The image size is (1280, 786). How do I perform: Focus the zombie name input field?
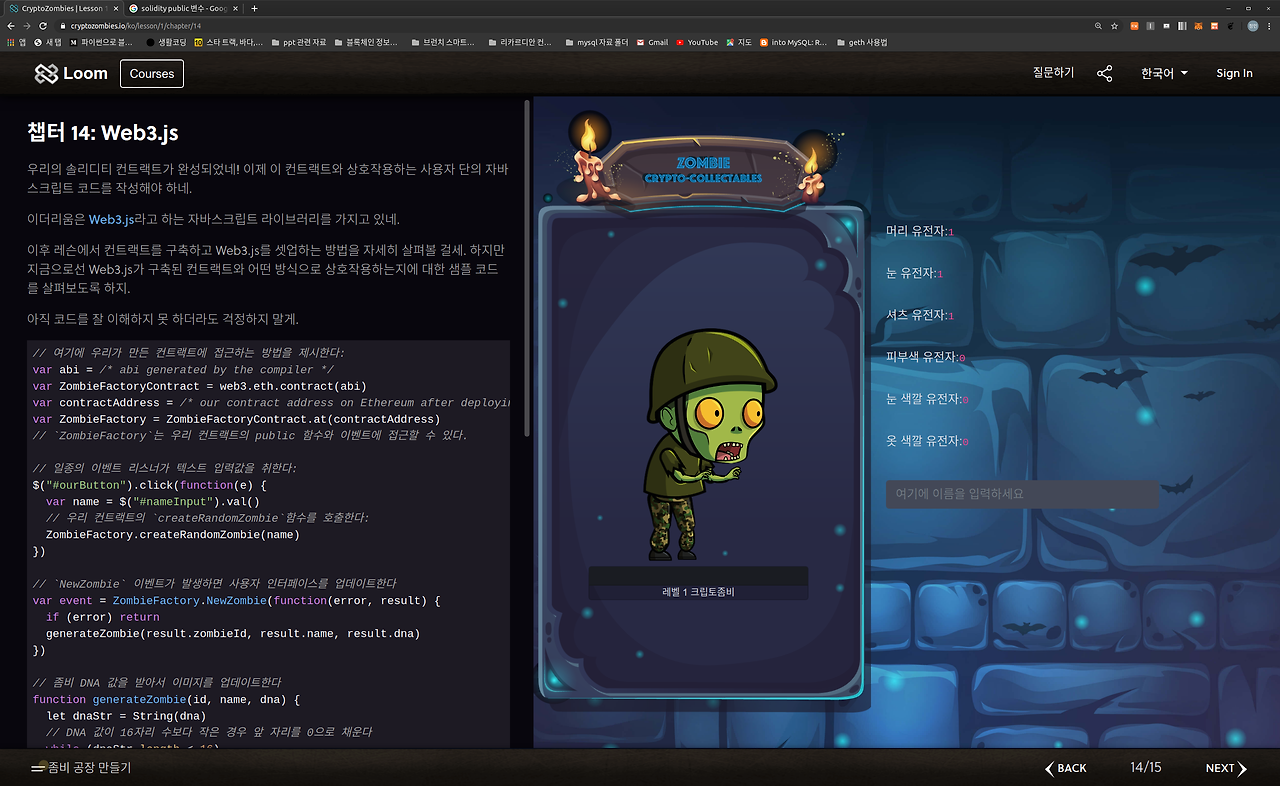click(x=1022, y=494)
